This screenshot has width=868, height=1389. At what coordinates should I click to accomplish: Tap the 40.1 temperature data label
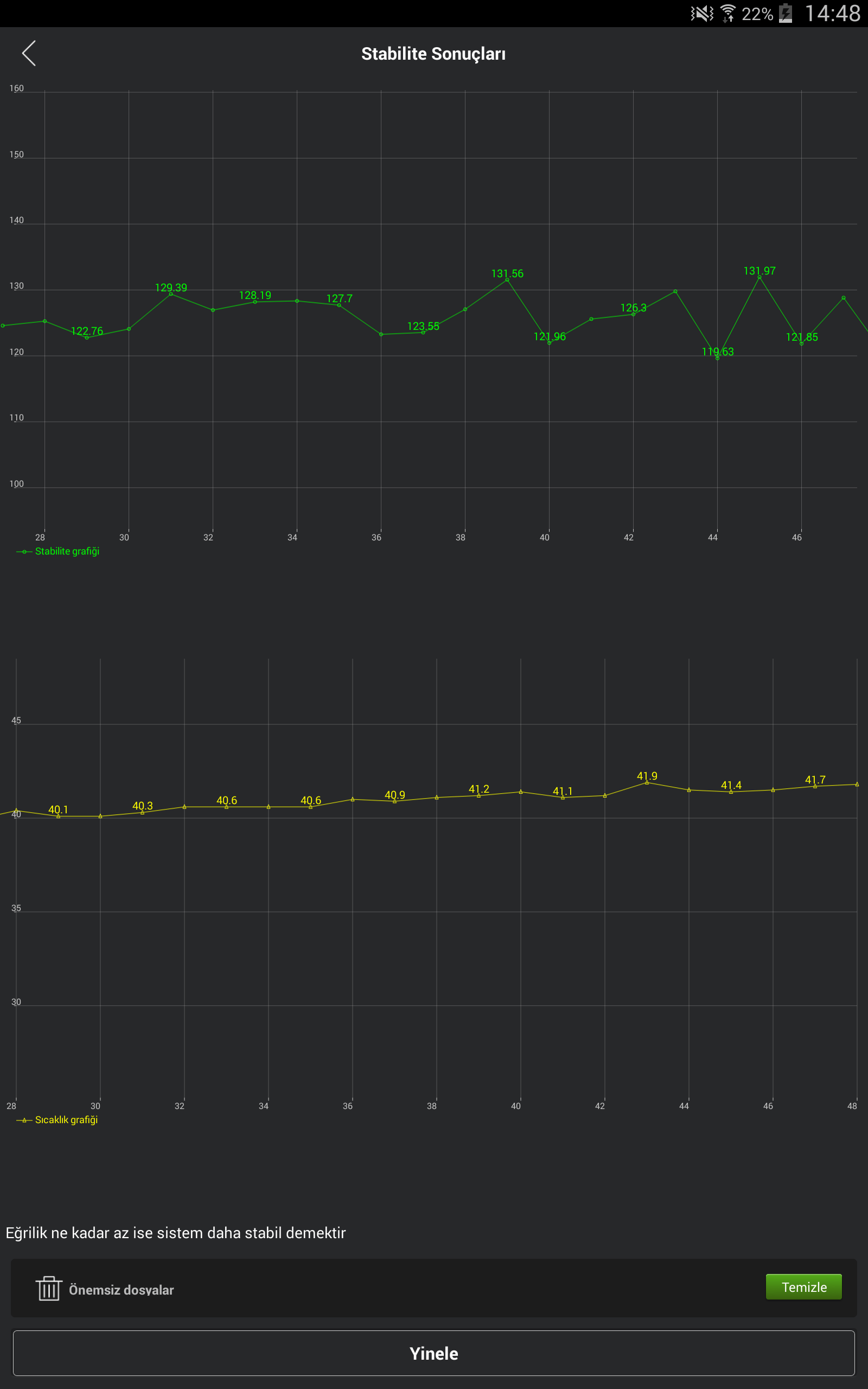58,810
